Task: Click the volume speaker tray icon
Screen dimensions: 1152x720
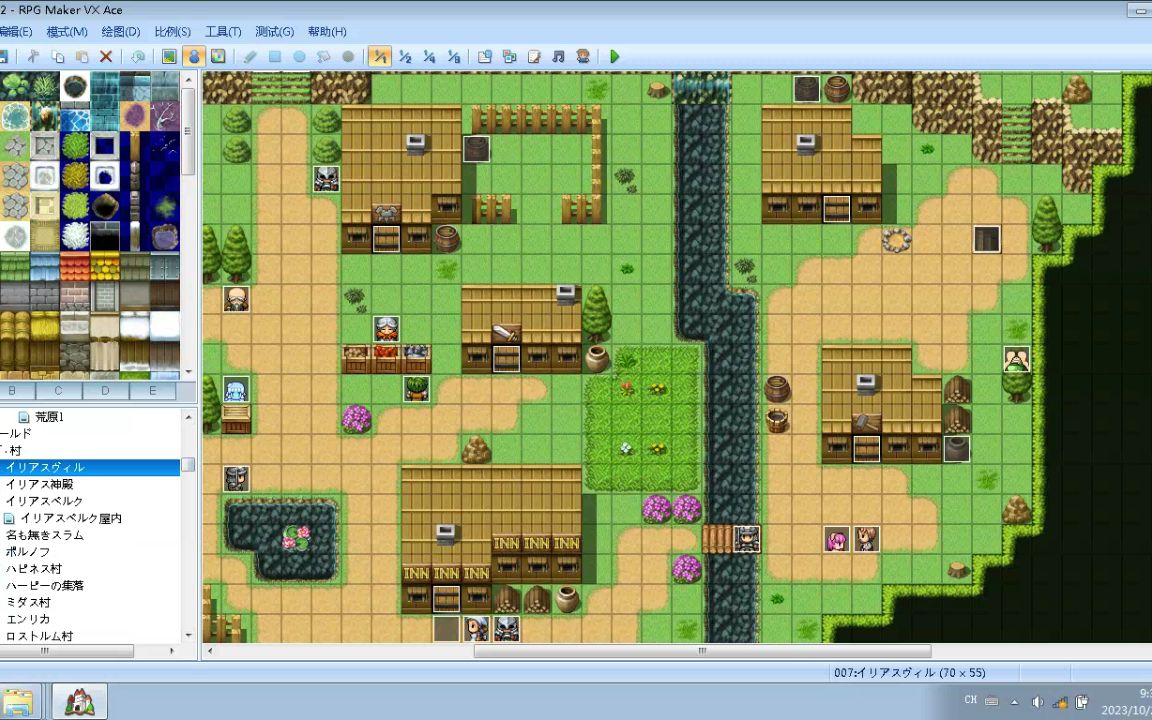Action: [1037, 702]
